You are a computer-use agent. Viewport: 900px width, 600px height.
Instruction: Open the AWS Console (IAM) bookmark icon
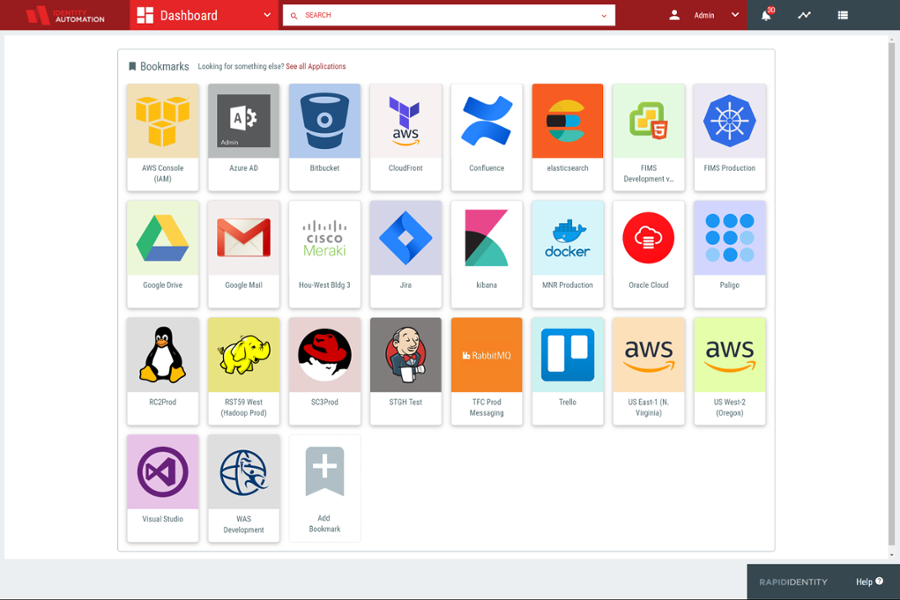pyautogui.click(x=162, y=121)
